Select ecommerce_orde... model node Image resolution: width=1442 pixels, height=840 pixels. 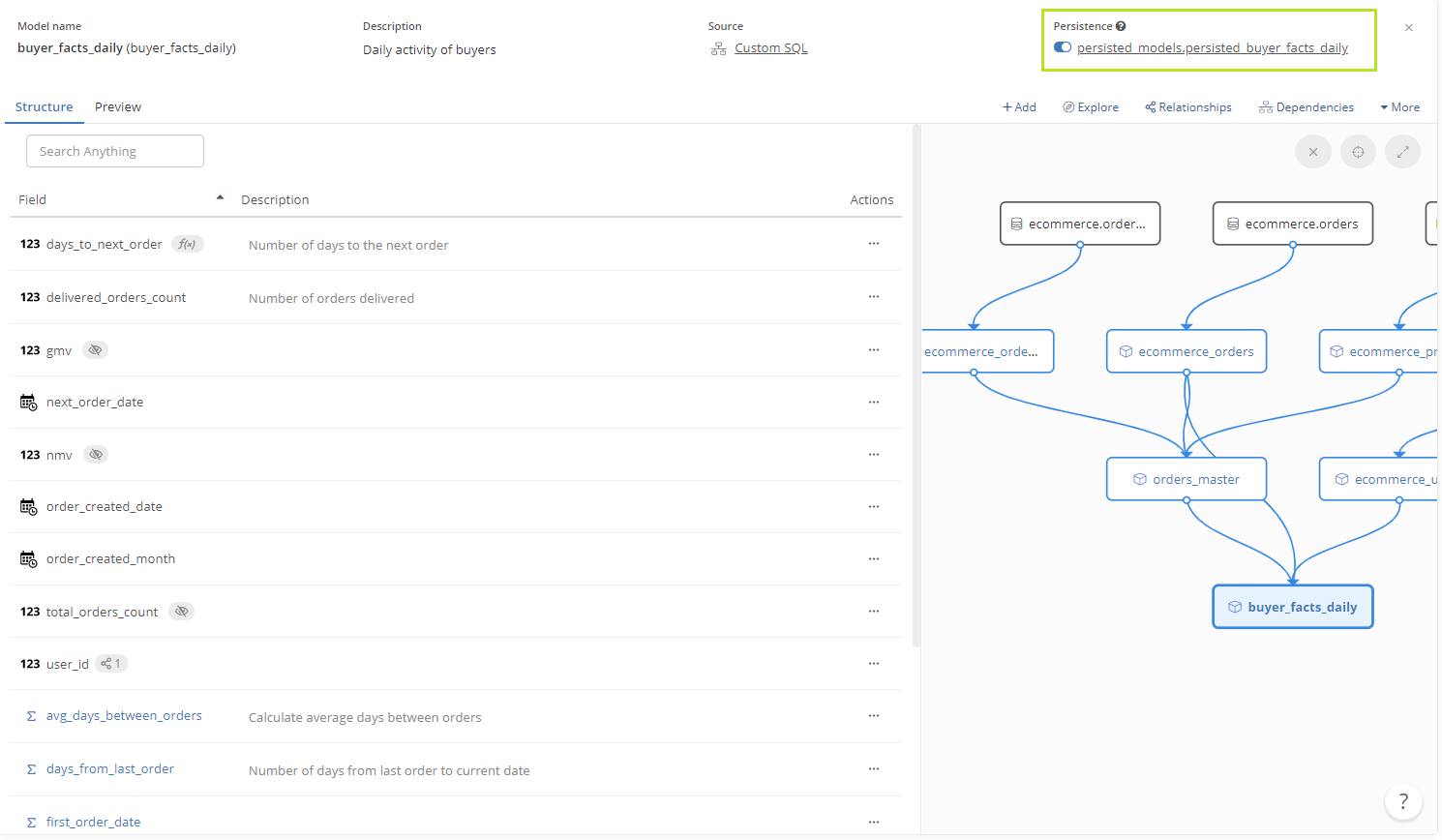[x=987, y=351]
